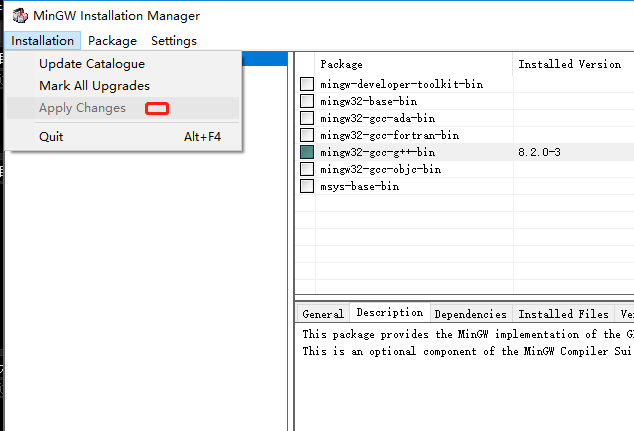This screenshot has height=431, width=634.
Task: Open the Installation menu
Action: (x=42, y=41)
